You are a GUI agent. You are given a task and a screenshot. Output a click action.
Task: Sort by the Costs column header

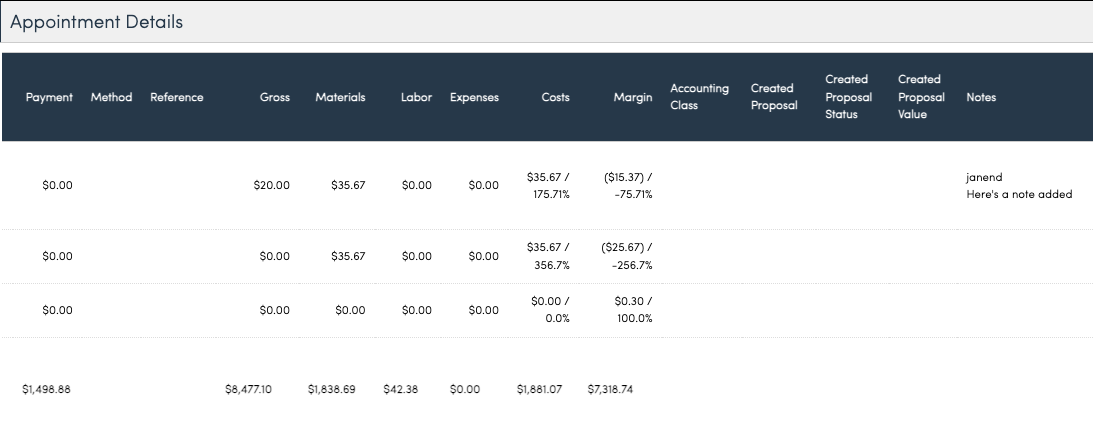point(555,97)
